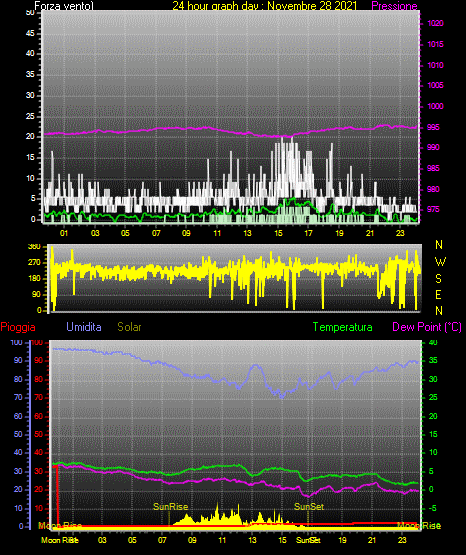Viewport: 466px width, 555px height.
Task: Select the 'S' wind direction compass letter
Action: [x=438, y=279]
